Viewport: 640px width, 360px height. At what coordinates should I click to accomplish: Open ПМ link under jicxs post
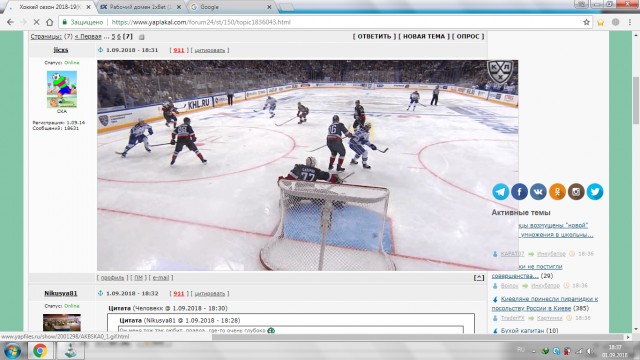coord(138,278)
